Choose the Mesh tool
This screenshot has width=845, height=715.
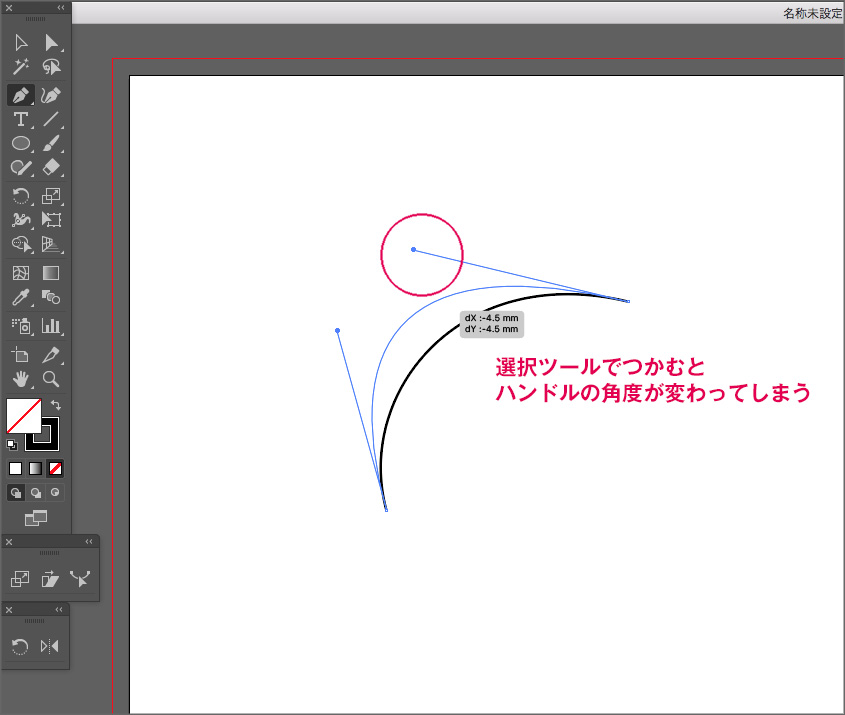coord(20,273)
